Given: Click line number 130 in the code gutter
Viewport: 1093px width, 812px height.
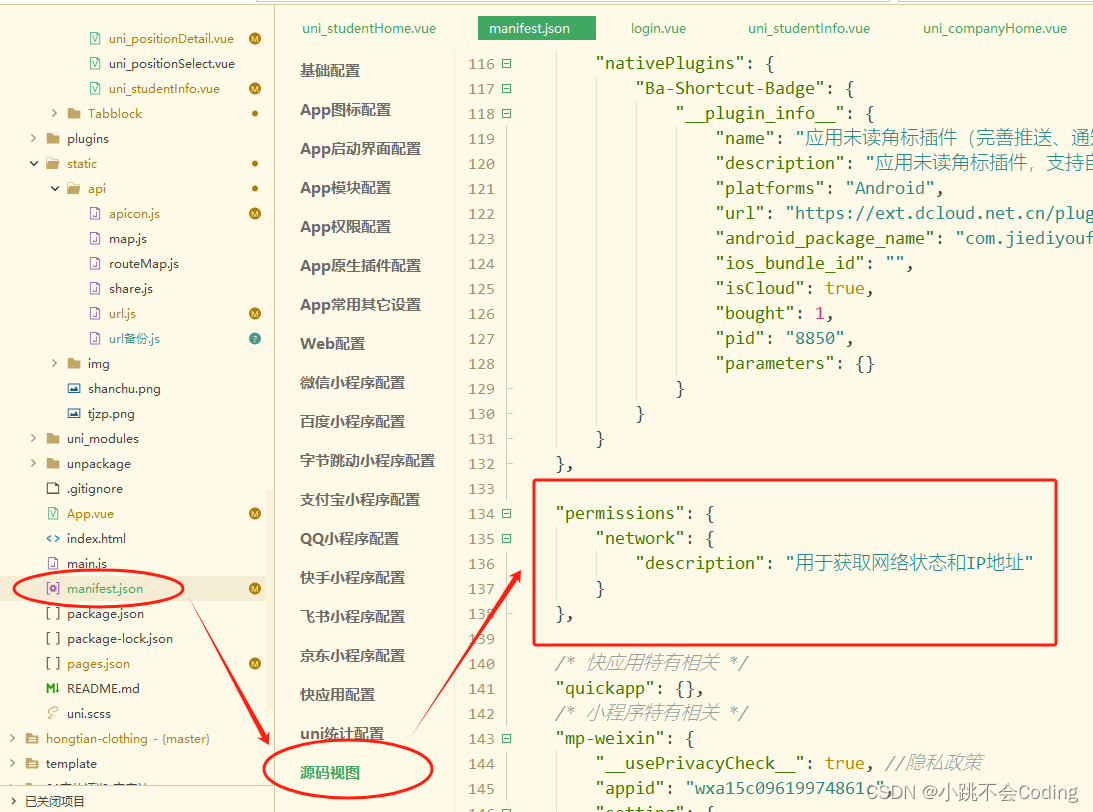Looking at the screenshot, I should click(481, 413).
